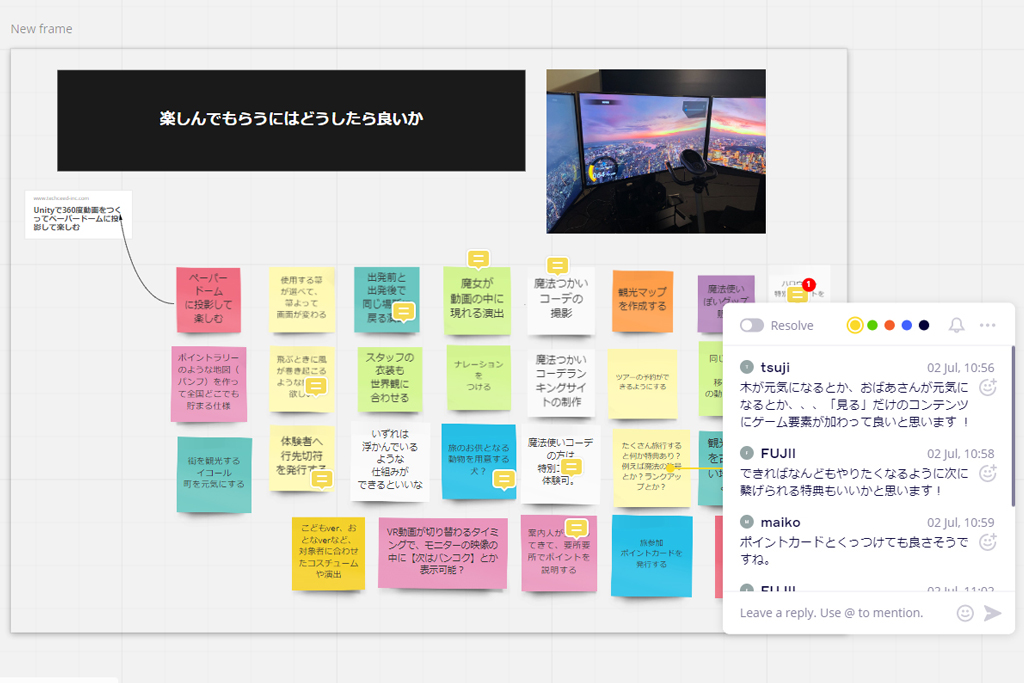Image resolution: width=1024 pixels, height=683 pixels.
Task: Open comment bubble on the 飛ぶときに風 note
Action: (x=316, y=386)
